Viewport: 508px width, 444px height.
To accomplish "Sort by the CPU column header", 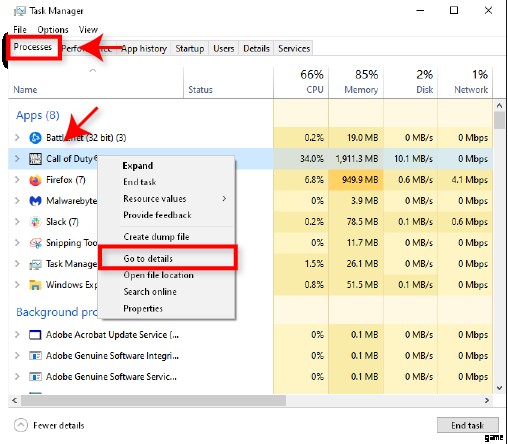I will click(x=301, y=83).
